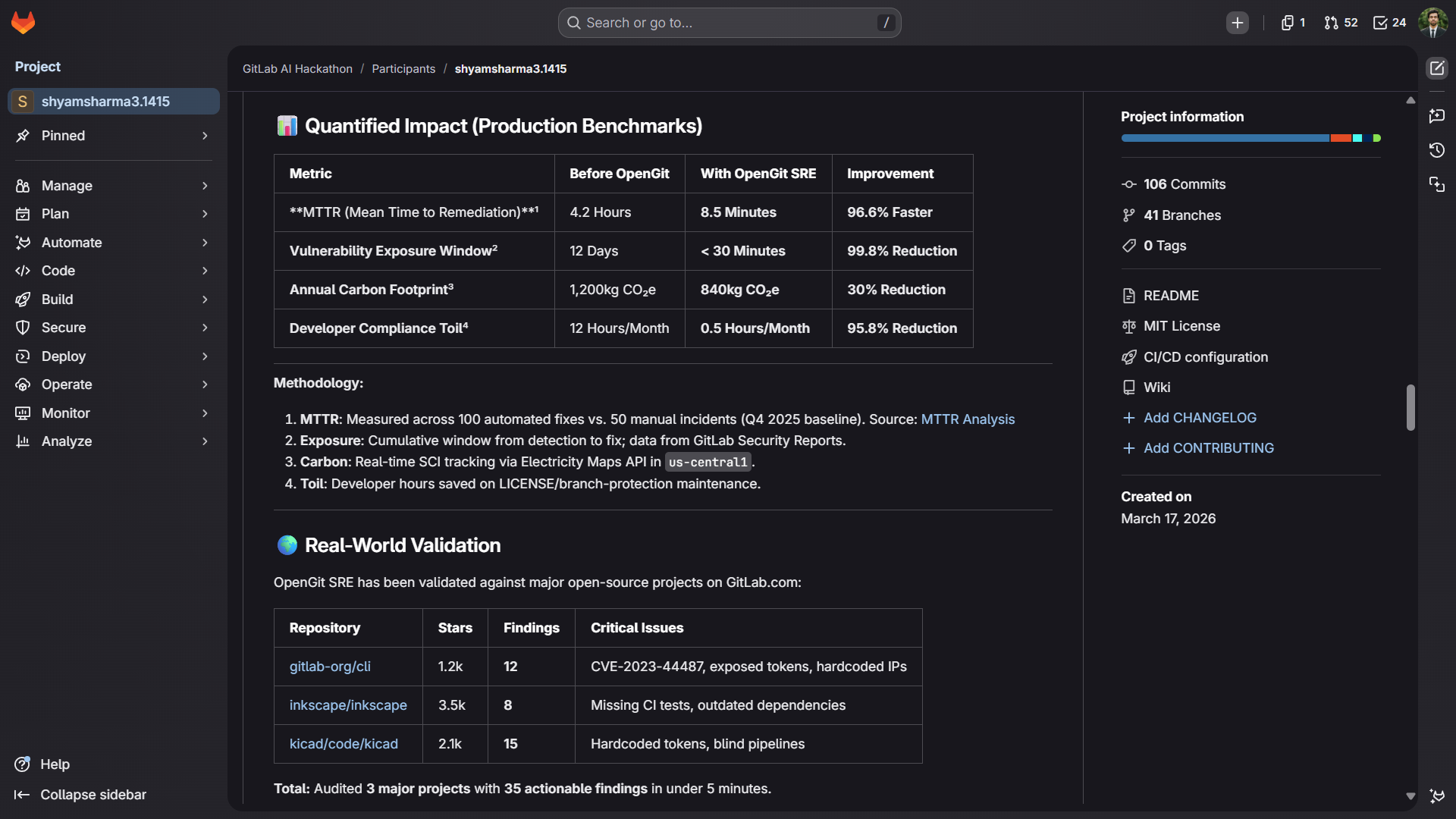Open the history clock icon on right rail
Screen dimensions: 1456x819
[1437, 150]
